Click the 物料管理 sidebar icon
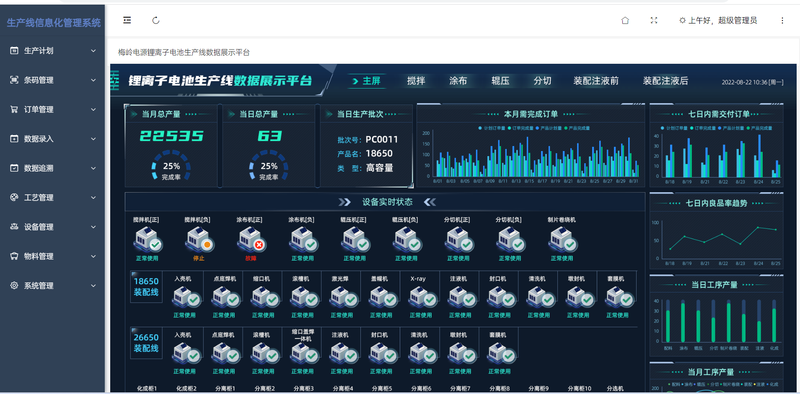This screenshot has width=800, height=394. pos(14,256)
